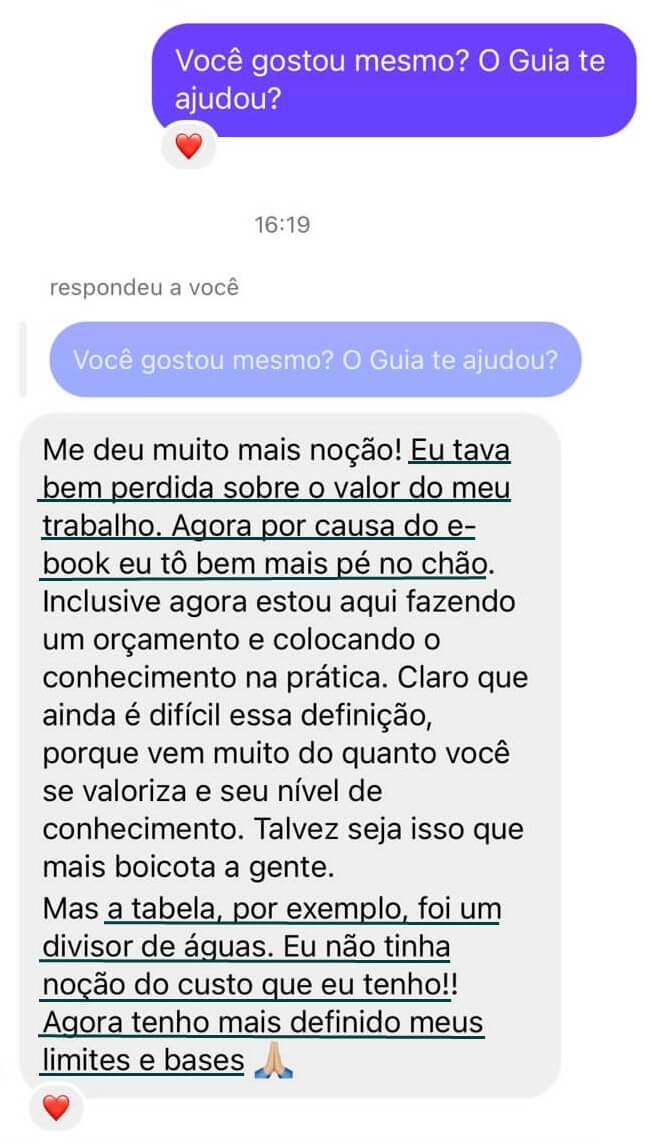The height and width of the screenshot is (1144, 652).
Task: Click the praying hands emoji
Action: (273, 1062)
